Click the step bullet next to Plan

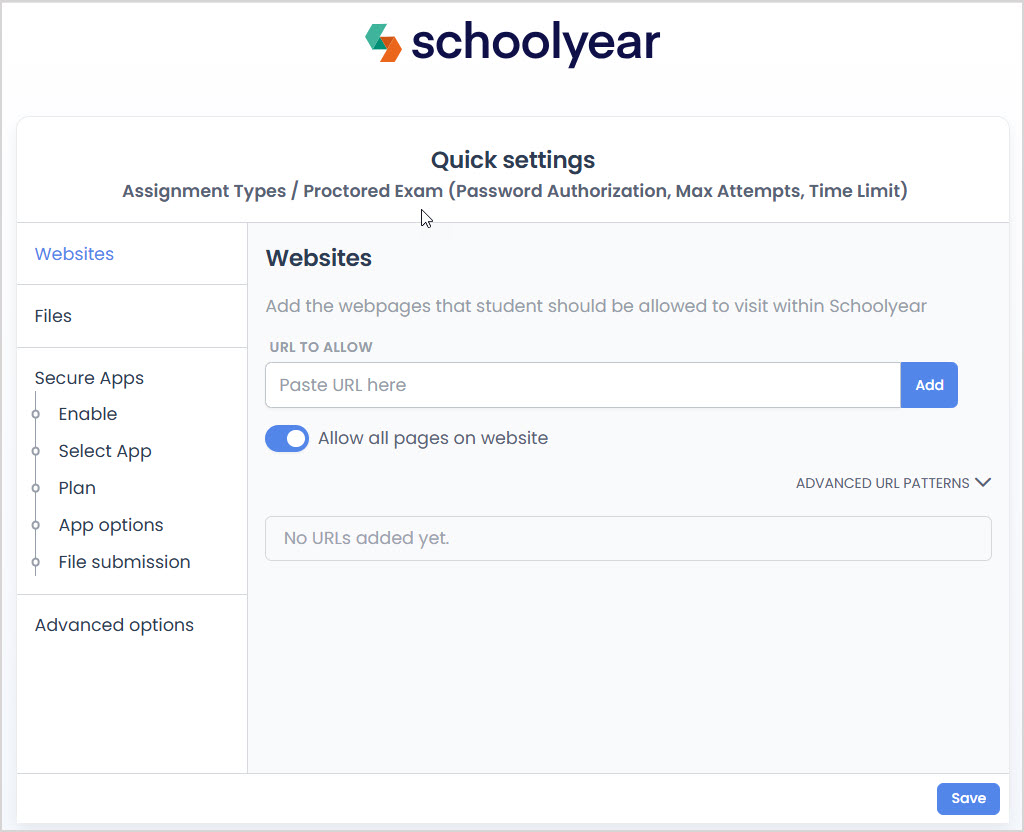point(37,488)
